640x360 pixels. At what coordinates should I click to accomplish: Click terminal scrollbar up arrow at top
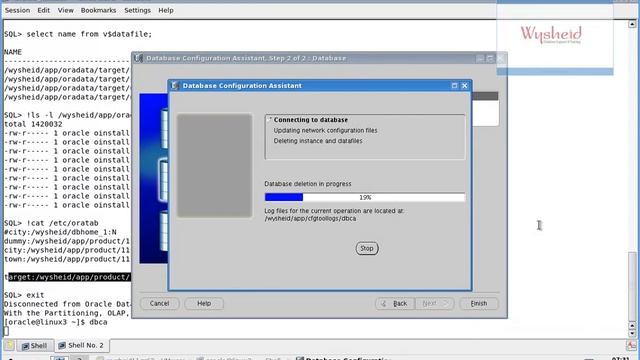tap(632, 24)
